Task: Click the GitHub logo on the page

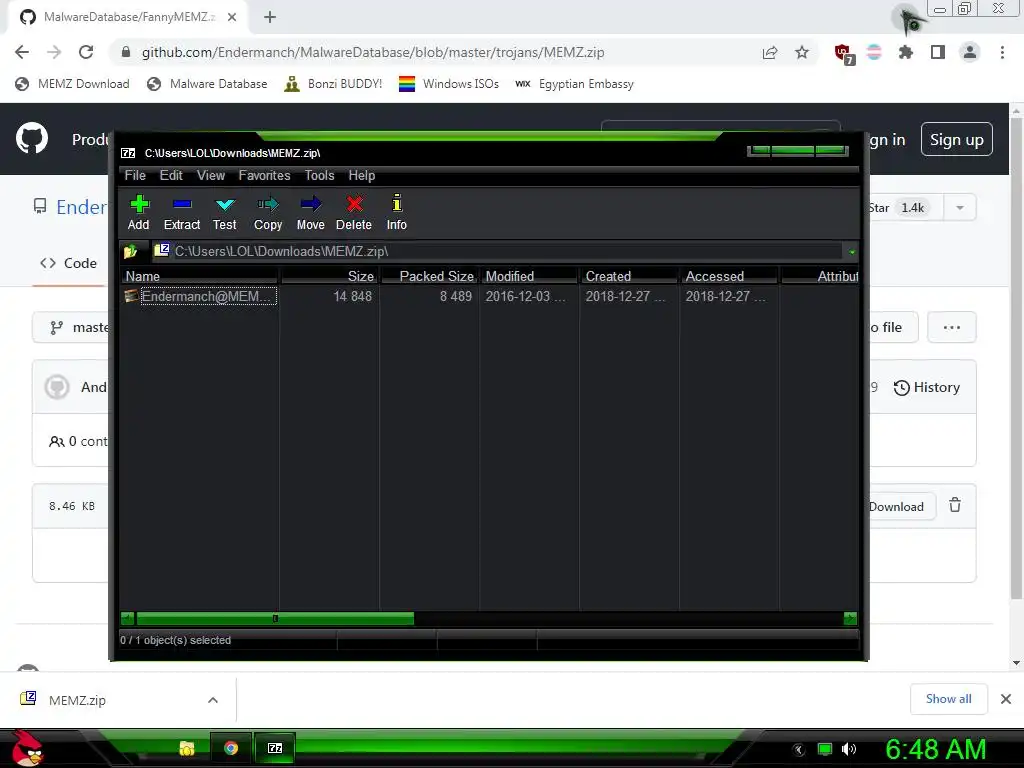Action: 32,138
